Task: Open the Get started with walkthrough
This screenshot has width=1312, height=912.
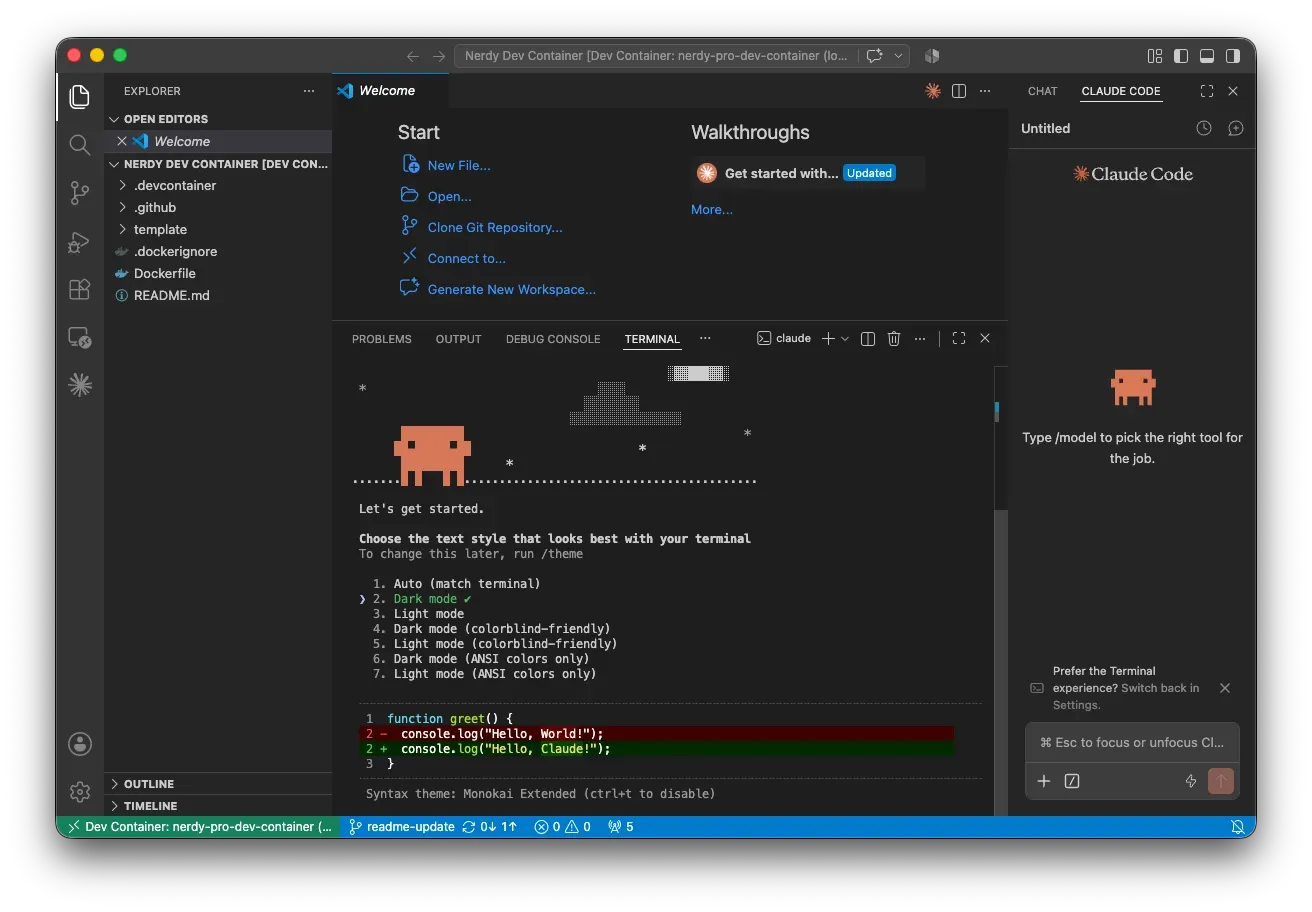Action: pyautogui.click(x=808, y=173)
